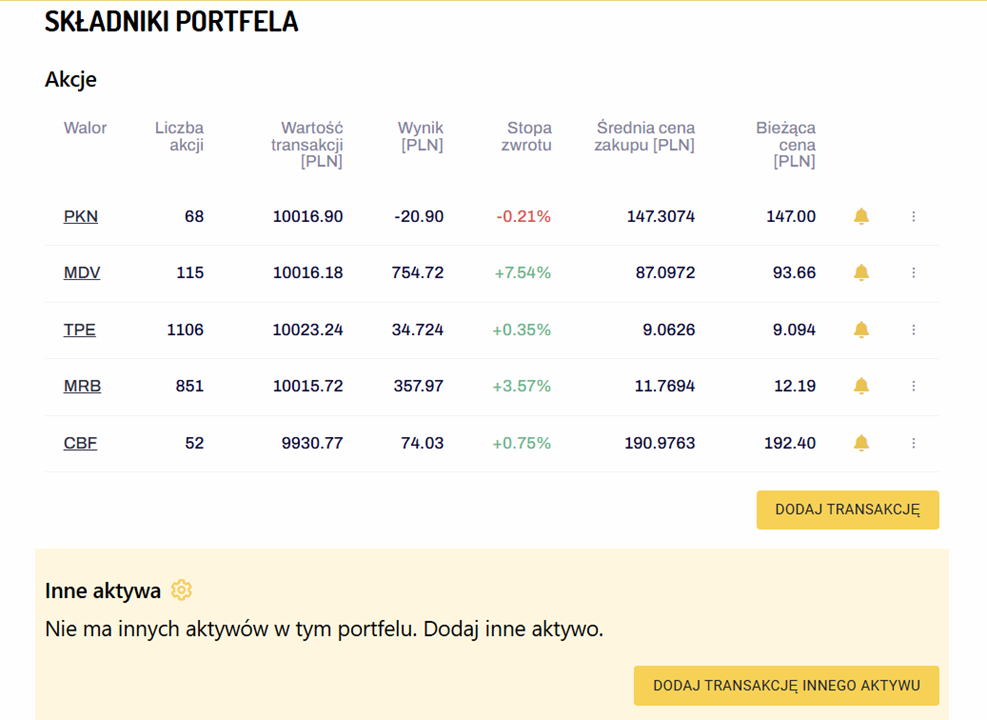Show more options for MRB row
The image size is (987, 720).
pos(913,386)
